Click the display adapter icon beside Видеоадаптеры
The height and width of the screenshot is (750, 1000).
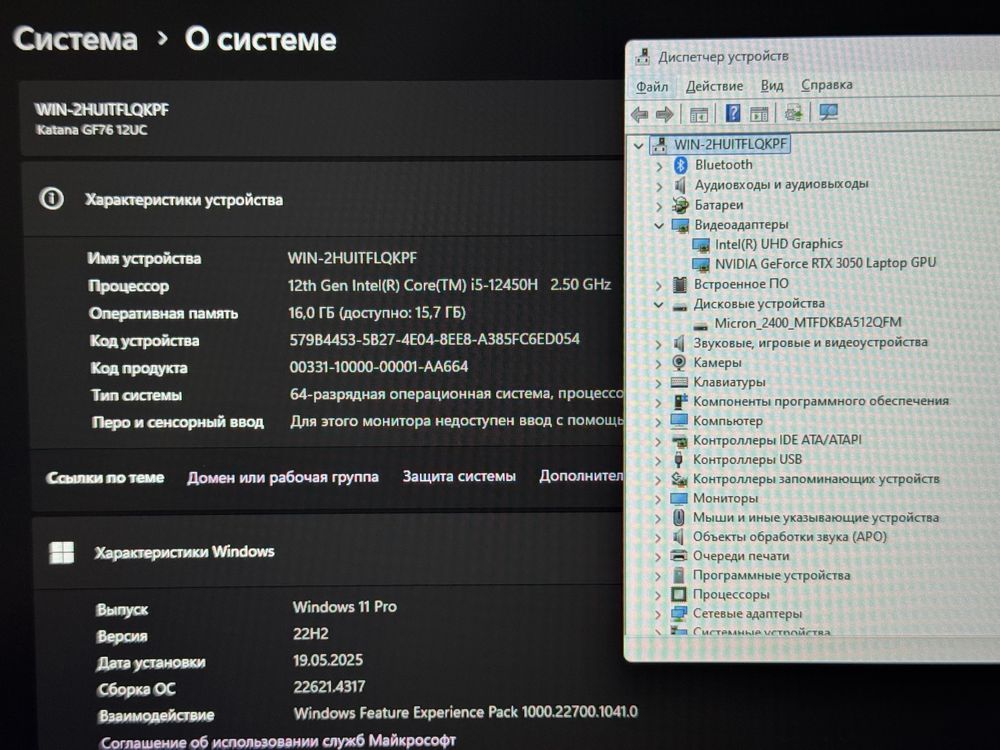(x=680, y=225)
